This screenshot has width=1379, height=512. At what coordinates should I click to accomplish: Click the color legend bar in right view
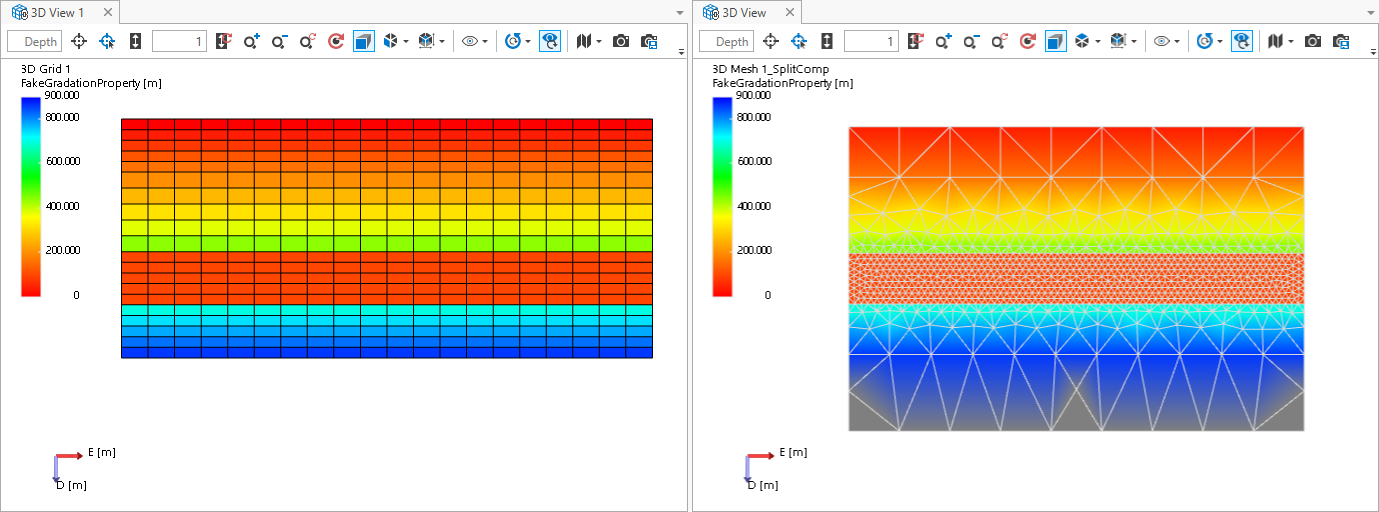[x=722, y=196]
